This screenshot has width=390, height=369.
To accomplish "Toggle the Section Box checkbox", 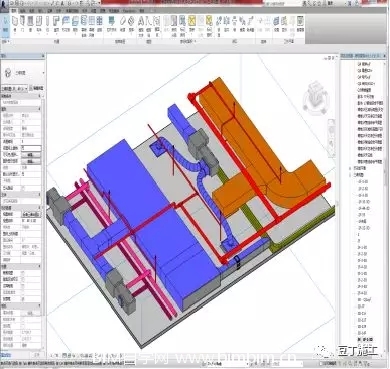I will (23, 299).
